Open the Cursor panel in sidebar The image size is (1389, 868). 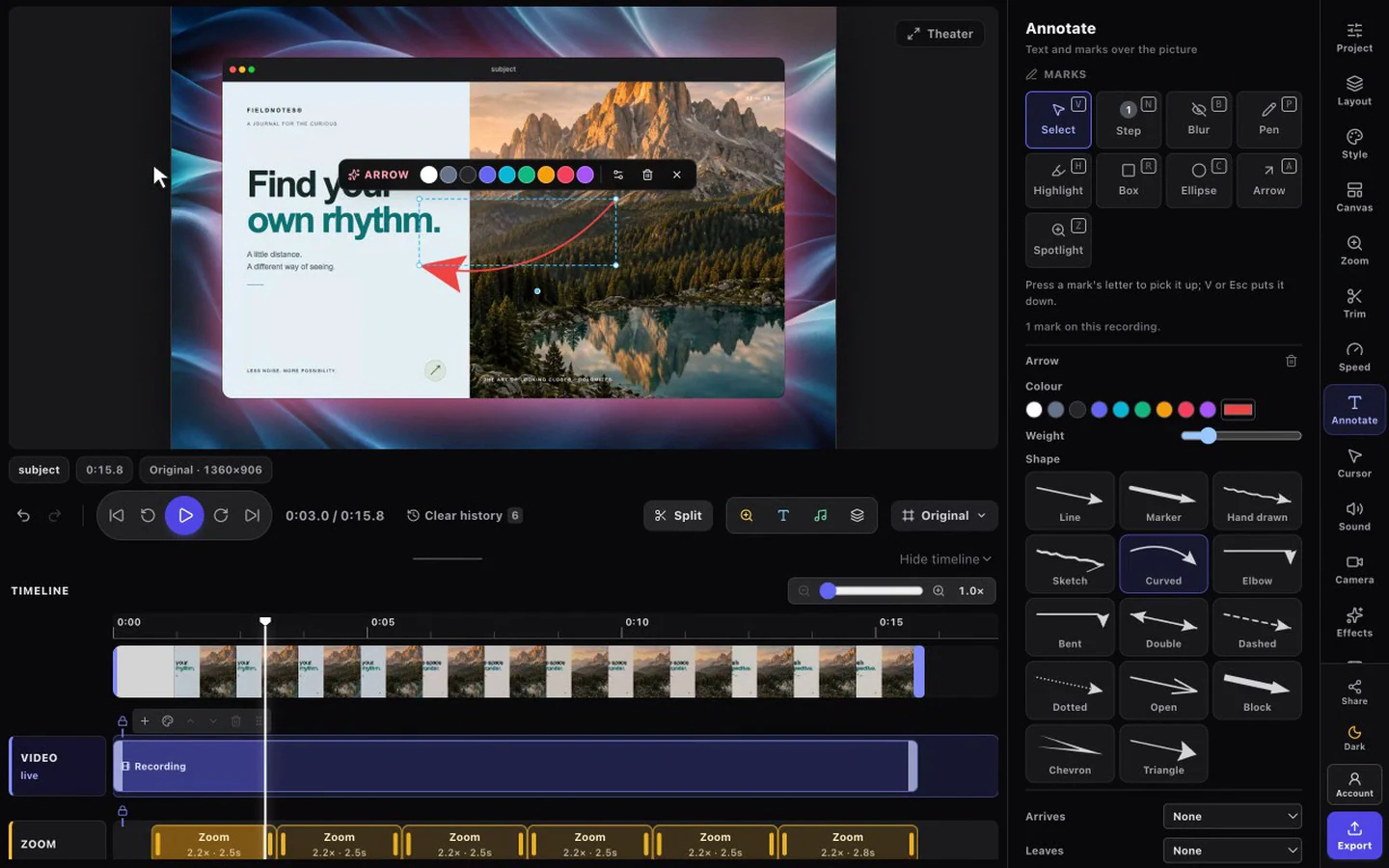point(1354,463)
